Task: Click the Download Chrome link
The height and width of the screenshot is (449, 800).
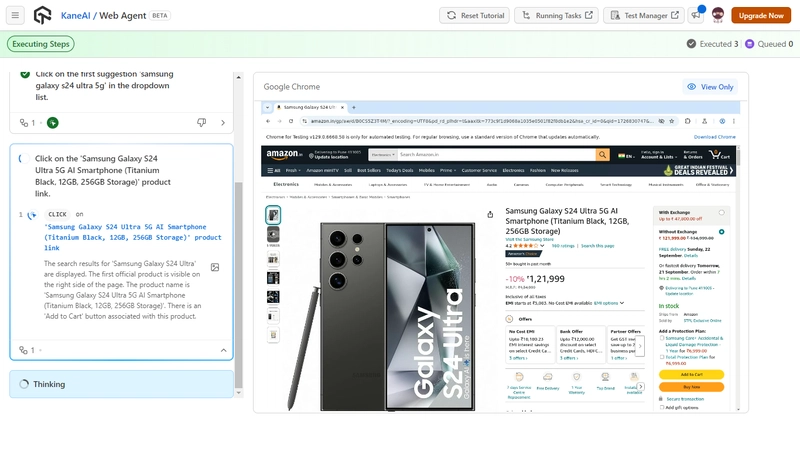Action: click(x=714, y=137)
